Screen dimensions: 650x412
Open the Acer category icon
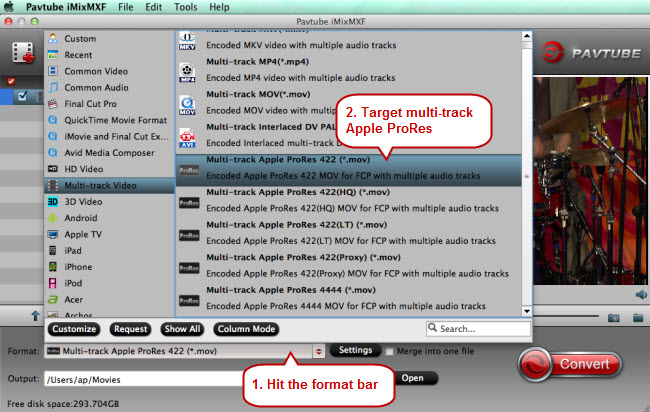click(x=53, y=299)
